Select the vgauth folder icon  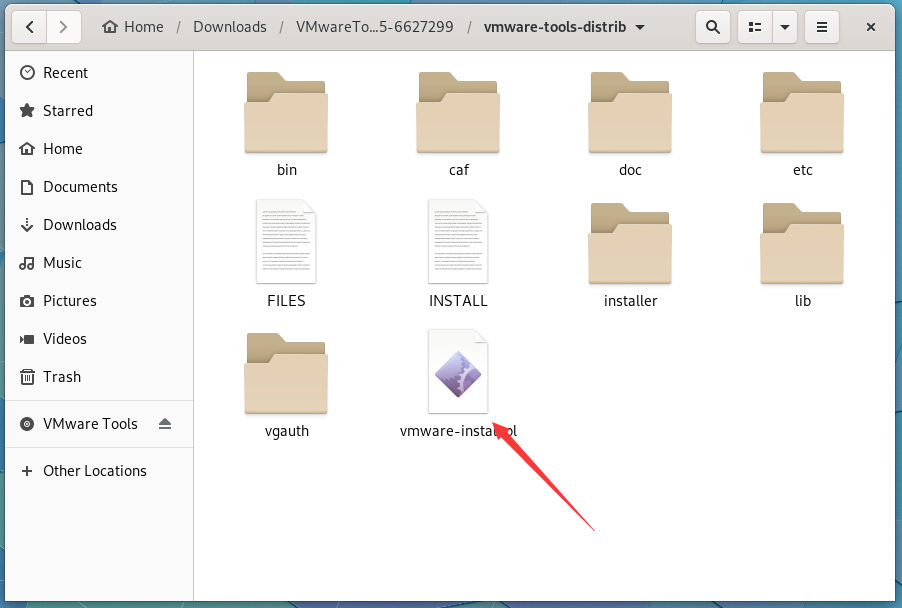(x=286, y=373)
